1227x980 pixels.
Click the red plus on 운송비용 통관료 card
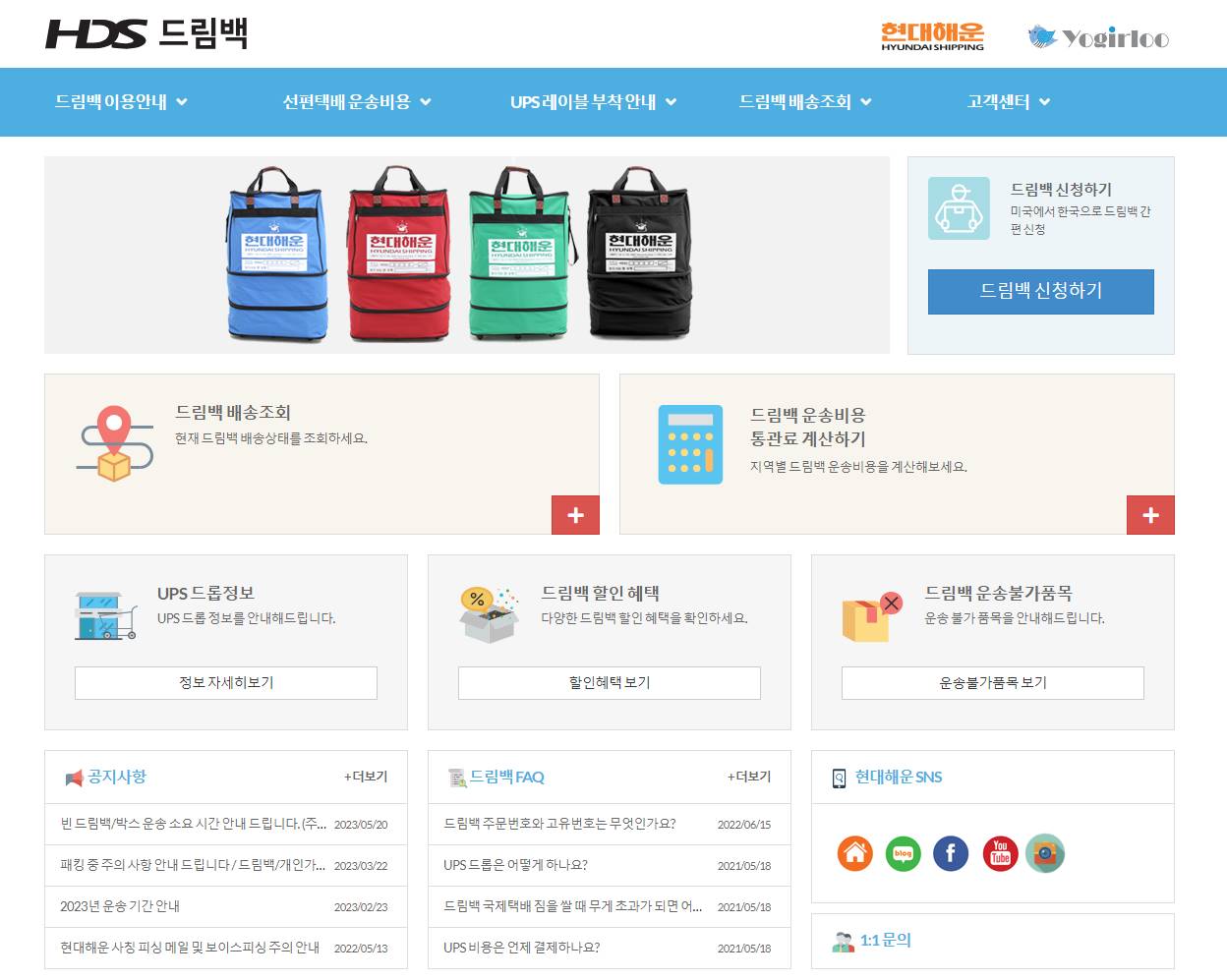tap(1150, 515)
